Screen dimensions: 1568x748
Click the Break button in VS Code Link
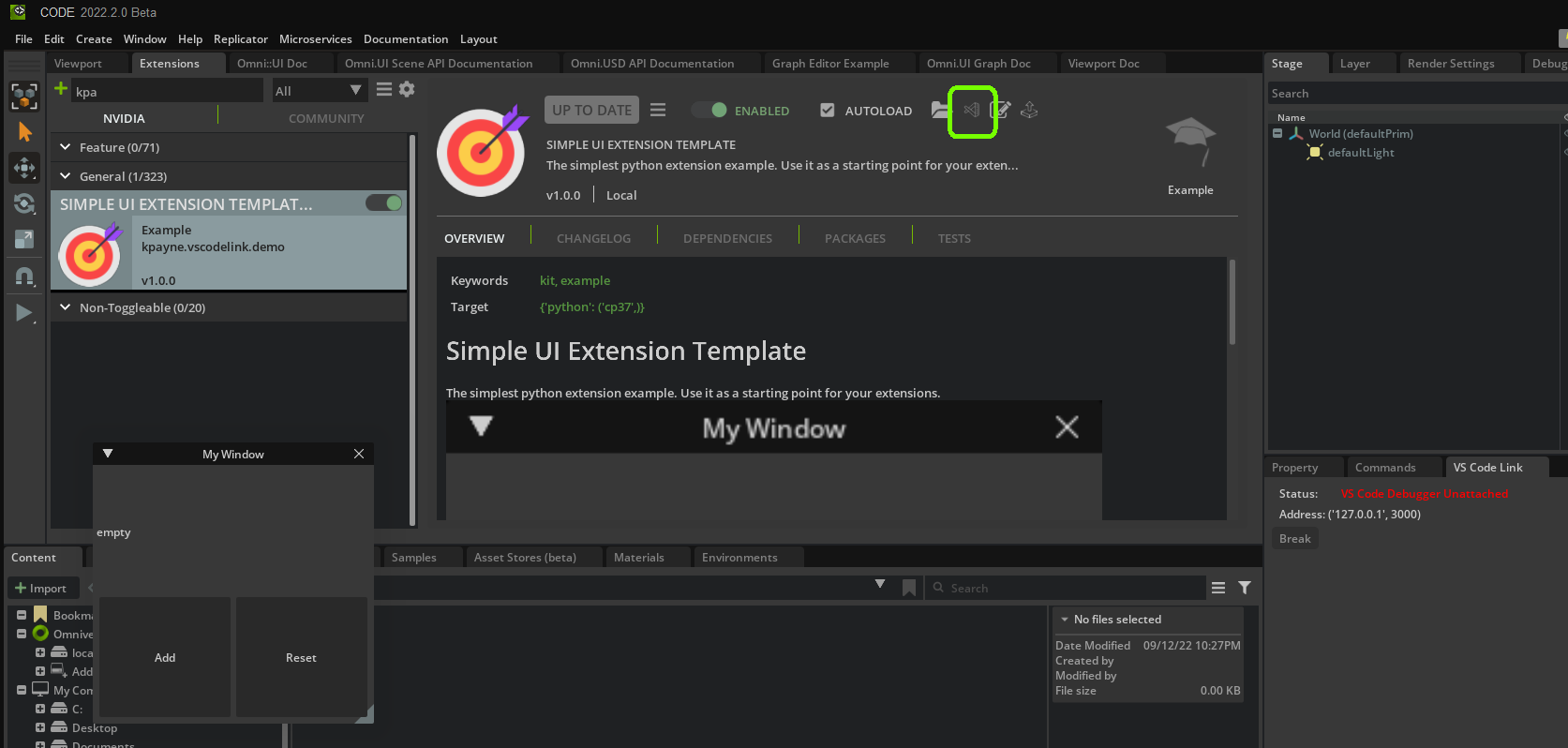1295,538
